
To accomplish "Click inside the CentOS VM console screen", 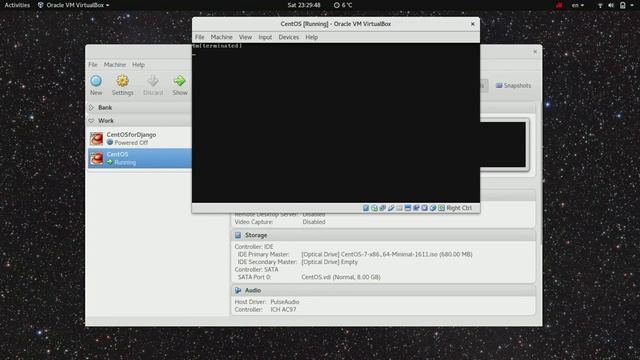I will (336, 122).
